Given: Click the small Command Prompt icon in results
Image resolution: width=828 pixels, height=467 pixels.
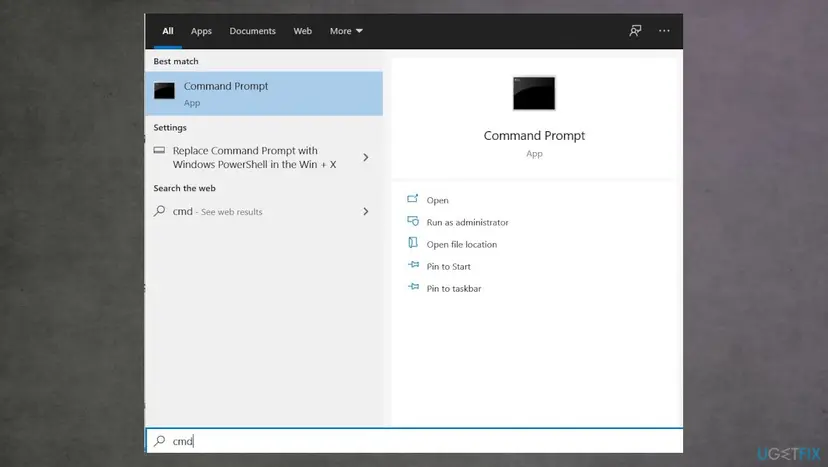Looking at the screenshot, I should point(164,91).
